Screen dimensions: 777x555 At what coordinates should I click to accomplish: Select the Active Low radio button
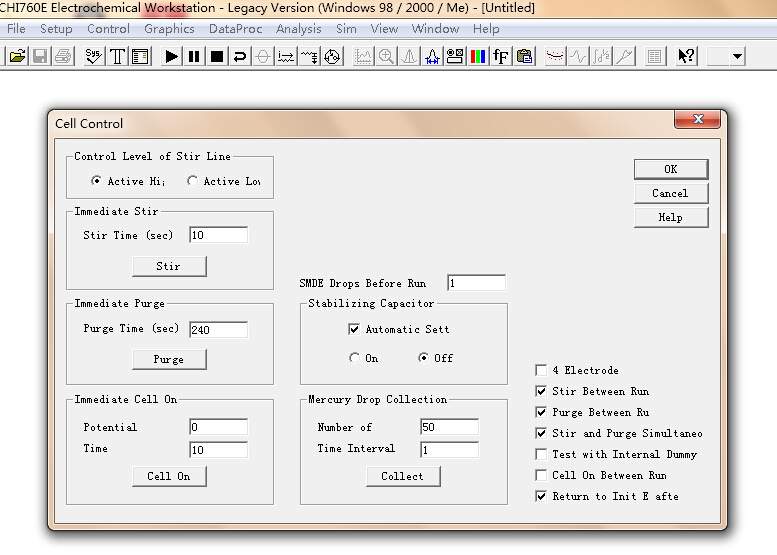point(192,181)
